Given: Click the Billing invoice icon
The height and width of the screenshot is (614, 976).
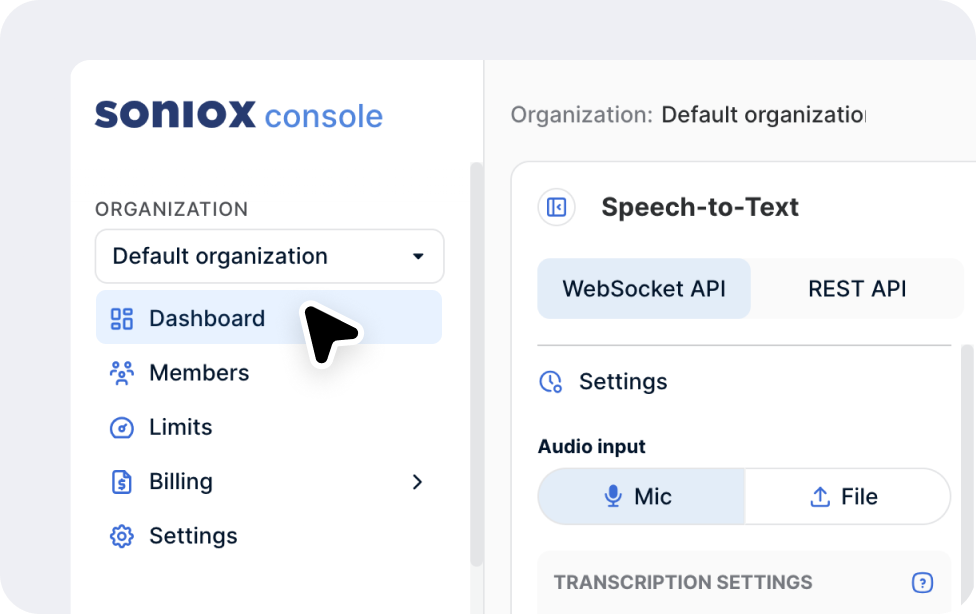Looking at the screenshot, I should (121, 482).
